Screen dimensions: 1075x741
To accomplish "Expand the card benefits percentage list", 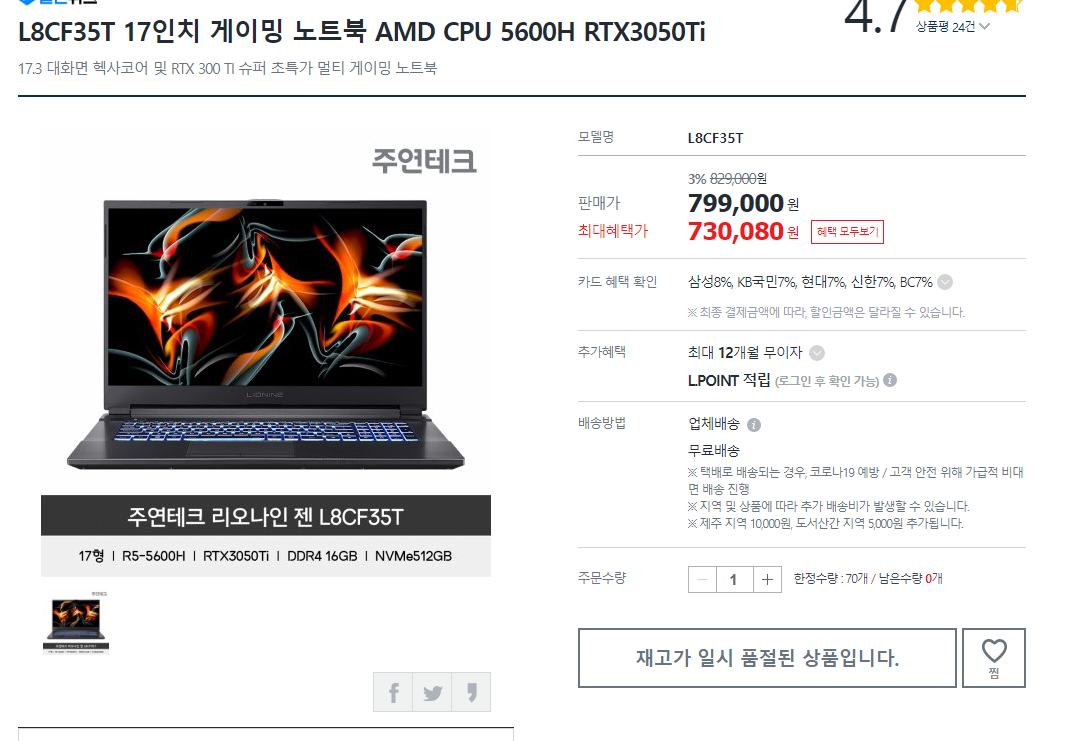I will (x=945, y=282).
